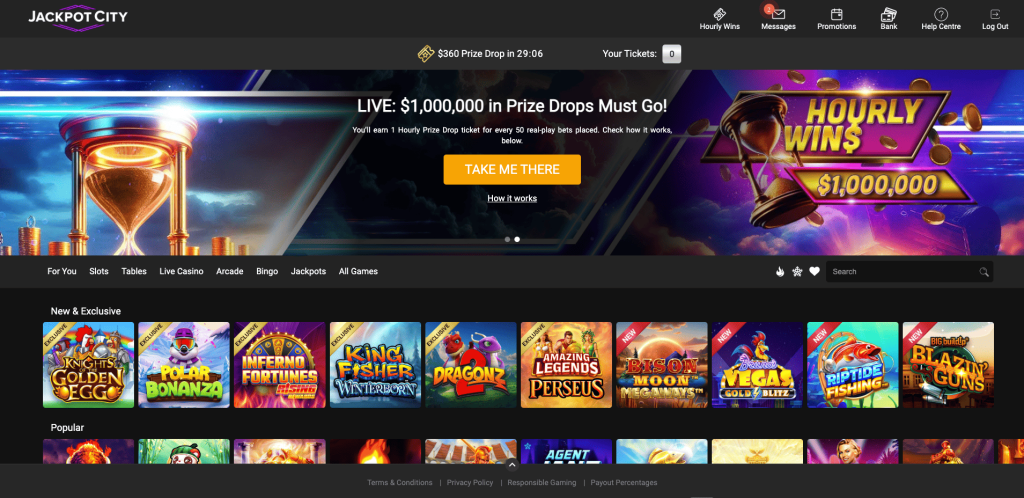Select the second banner carousel dot
This screenshot has width=1024, height=498.
click(x=517, y=240)
